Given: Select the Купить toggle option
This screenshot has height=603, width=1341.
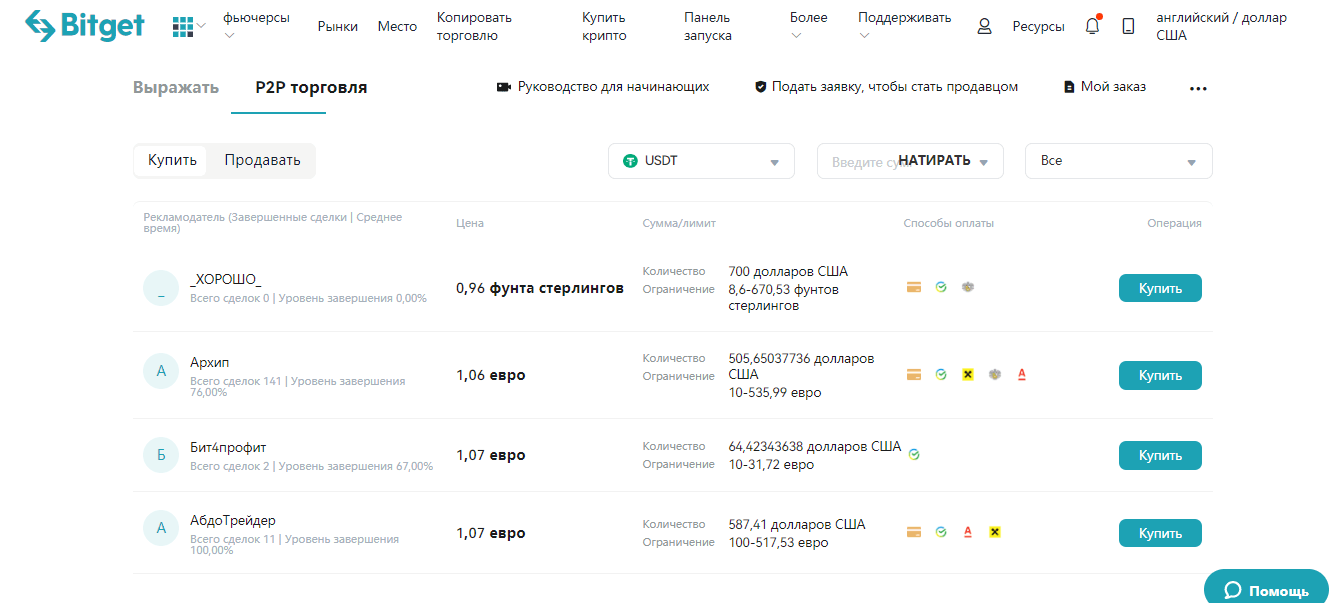Looking at the screenshot, I should [x=172, y=160].
